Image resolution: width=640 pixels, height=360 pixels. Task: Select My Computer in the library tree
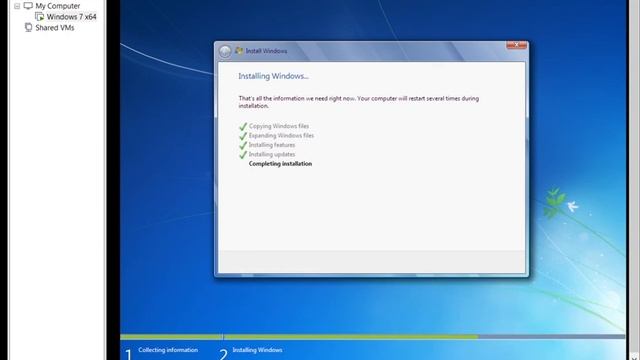(x=58, y=6)
